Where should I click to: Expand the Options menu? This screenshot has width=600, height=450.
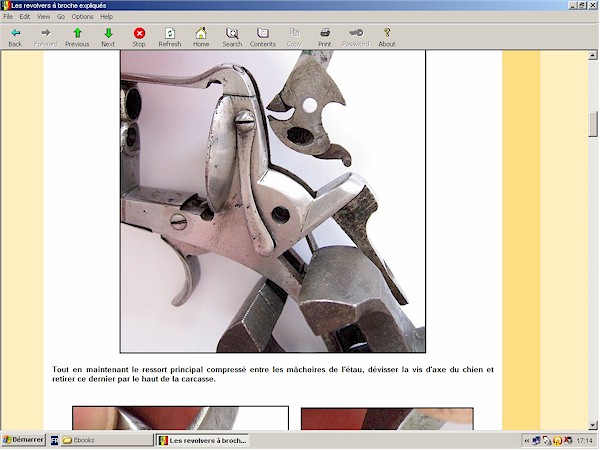point(82,17)
